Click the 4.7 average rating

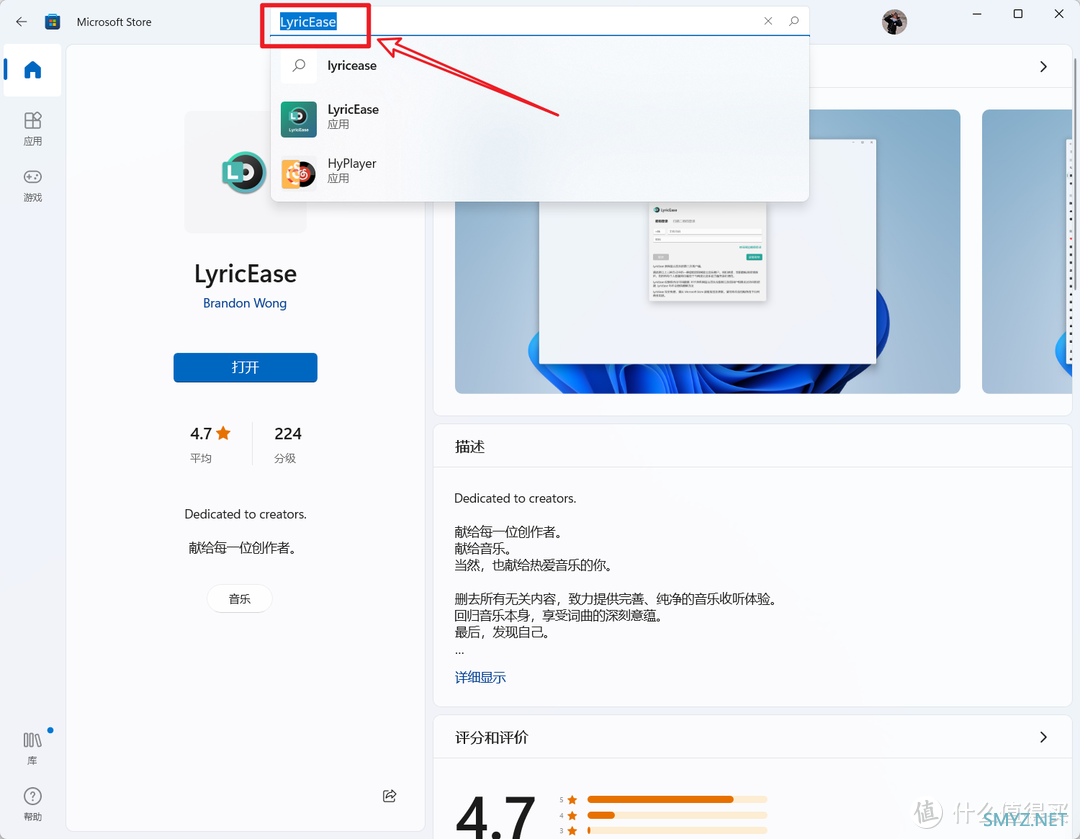[210, 433]
